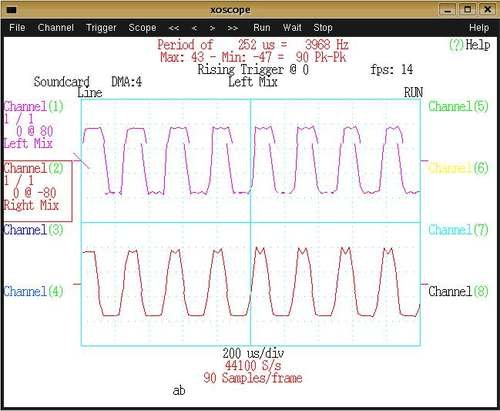Click Wait in the menu bar
Image resolution: width=500 pixels, height=411 pixels.
pyautogui.click(x=292, y=27)
